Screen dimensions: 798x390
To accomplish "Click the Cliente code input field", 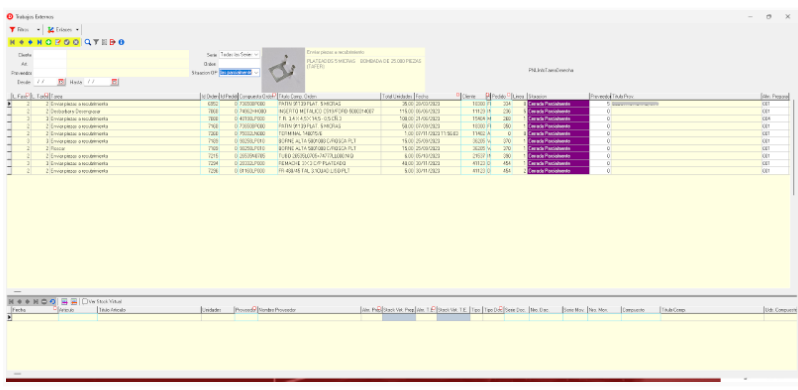I will point(50,54).
